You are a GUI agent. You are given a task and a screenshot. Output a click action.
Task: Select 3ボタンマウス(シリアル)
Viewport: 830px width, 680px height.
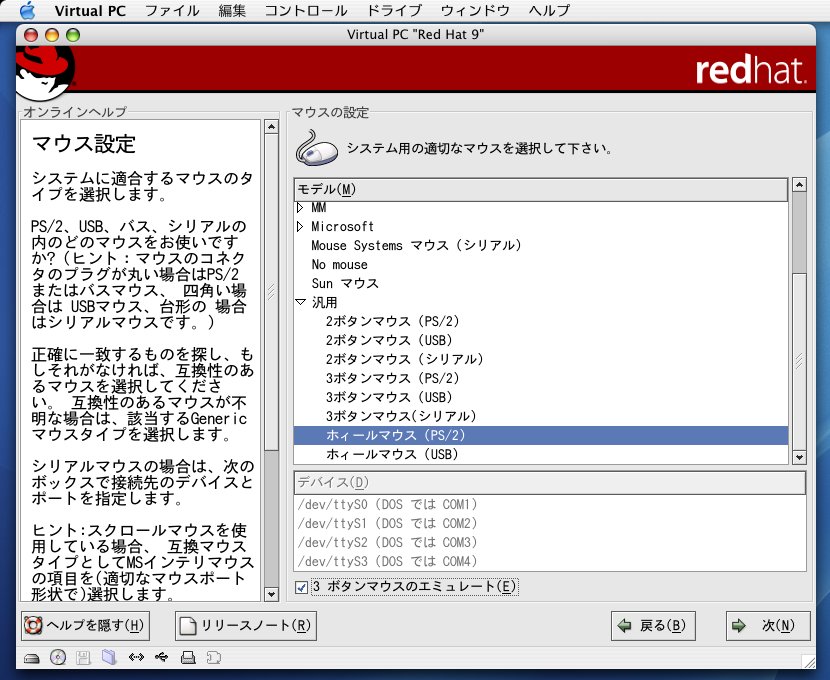(540, 416)
